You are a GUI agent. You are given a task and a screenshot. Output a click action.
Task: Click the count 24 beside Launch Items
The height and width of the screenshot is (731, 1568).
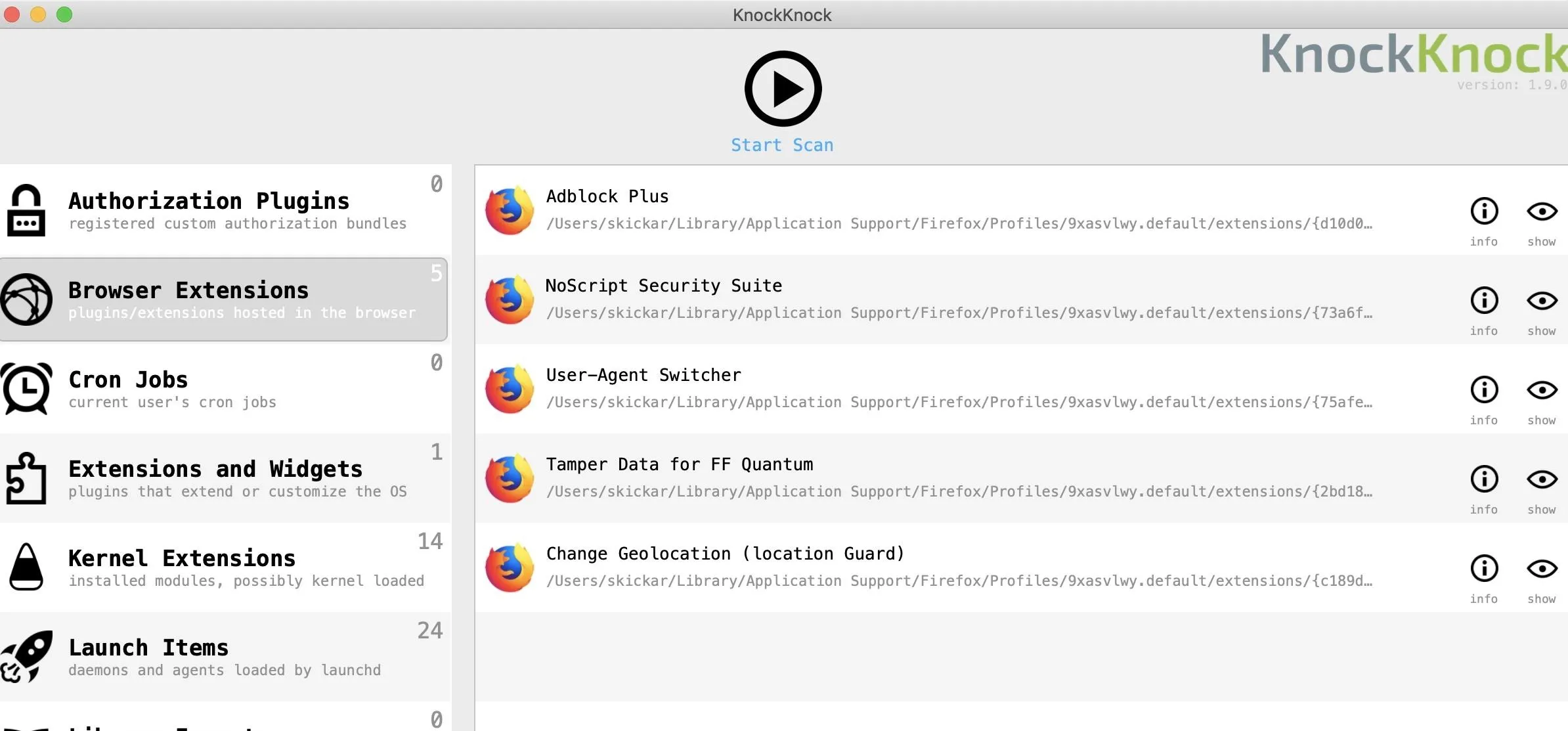point(430,631)
